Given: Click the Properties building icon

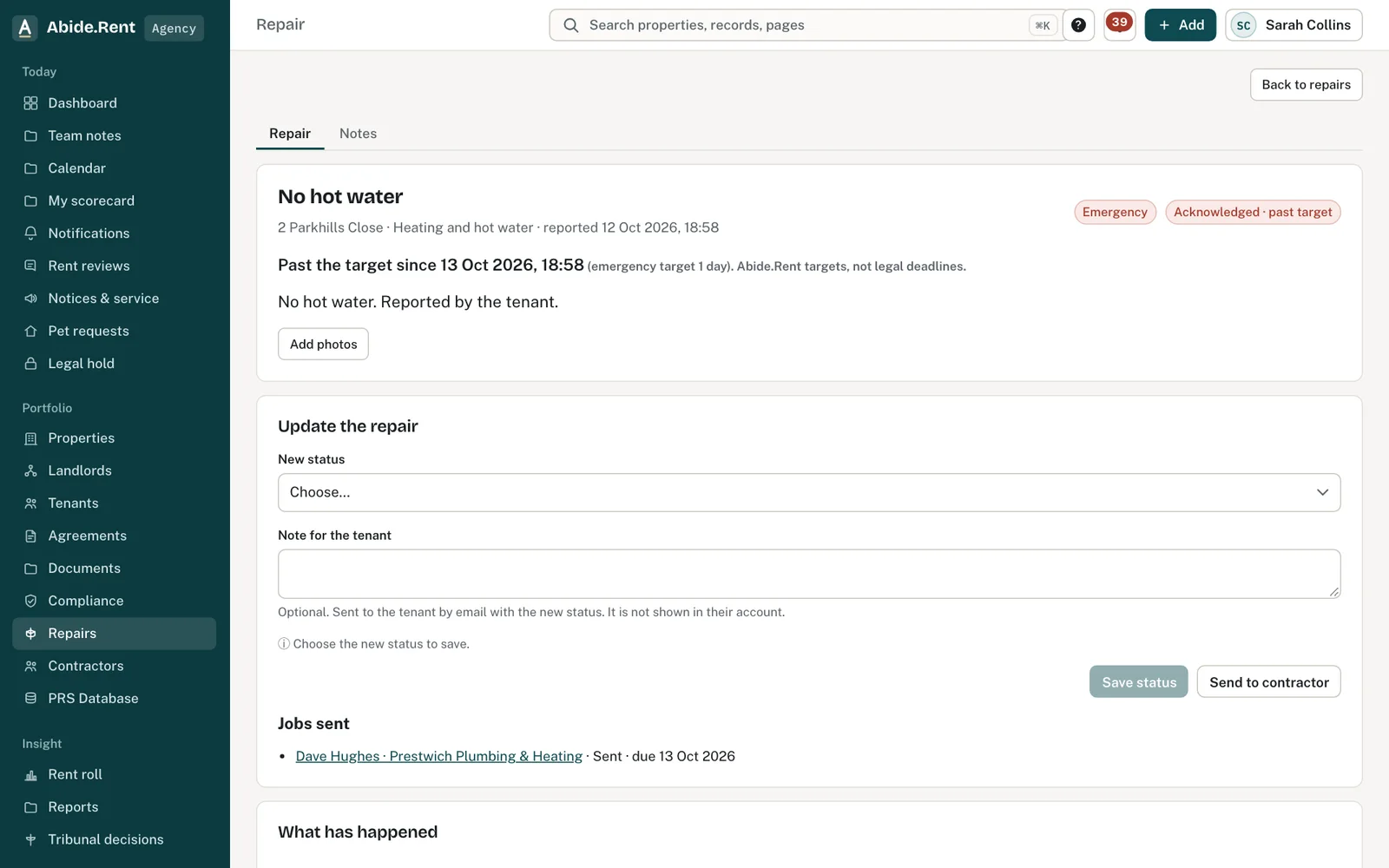Looking at the screenshot, I should coord(30,438).
